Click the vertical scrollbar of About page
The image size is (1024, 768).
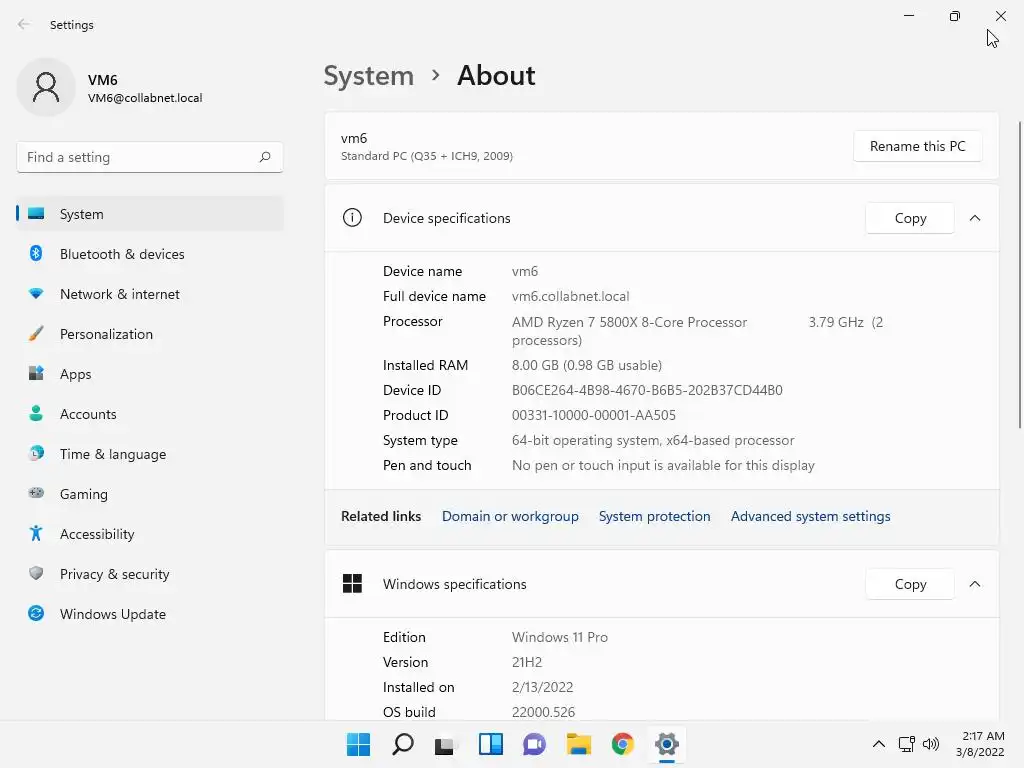pos(1020,274)
